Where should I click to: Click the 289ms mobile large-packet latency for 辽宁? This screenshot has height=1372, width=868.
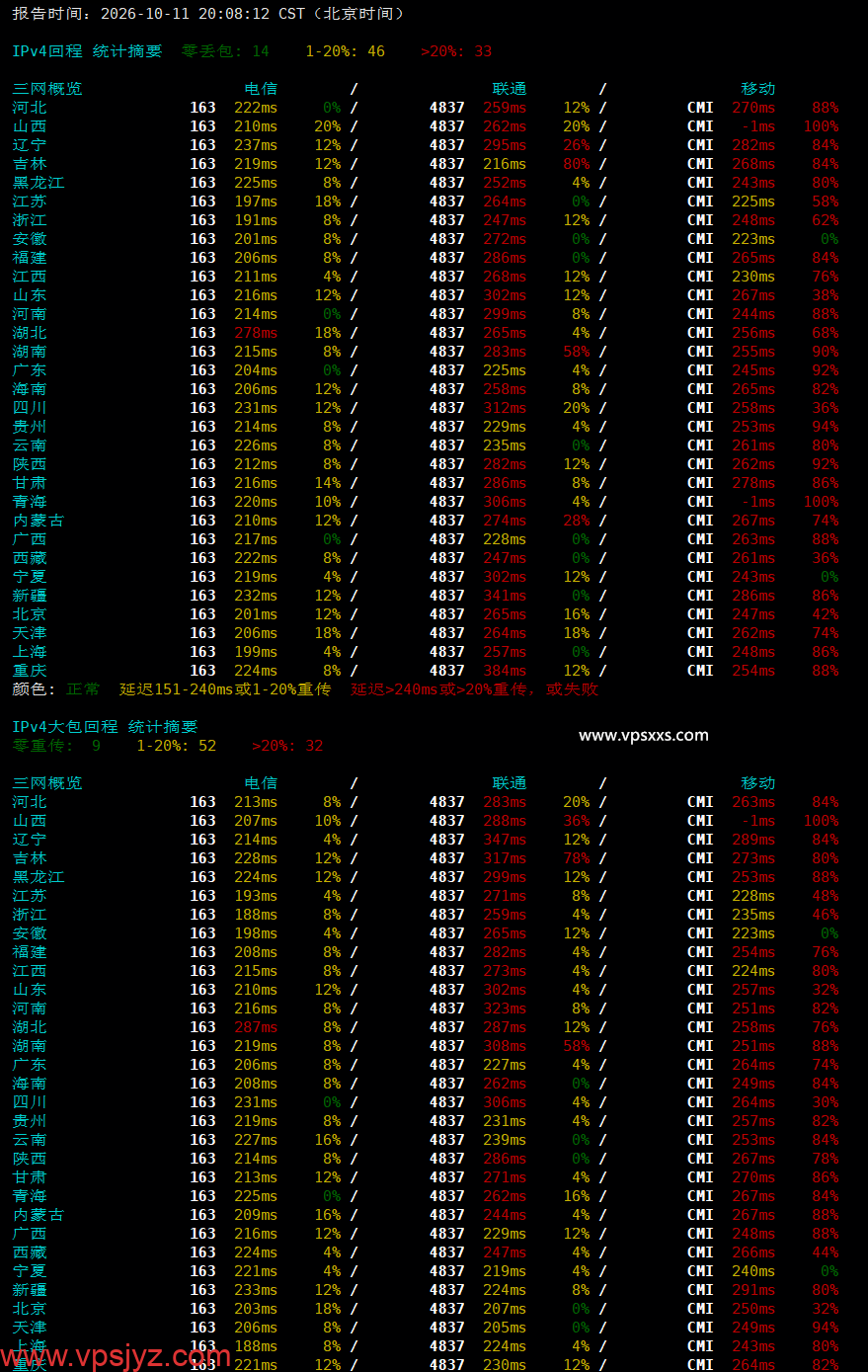tap(753, 840)
